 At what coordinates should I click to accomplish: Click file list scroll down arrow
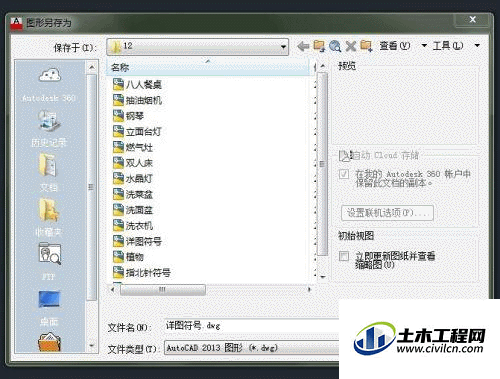323,277
